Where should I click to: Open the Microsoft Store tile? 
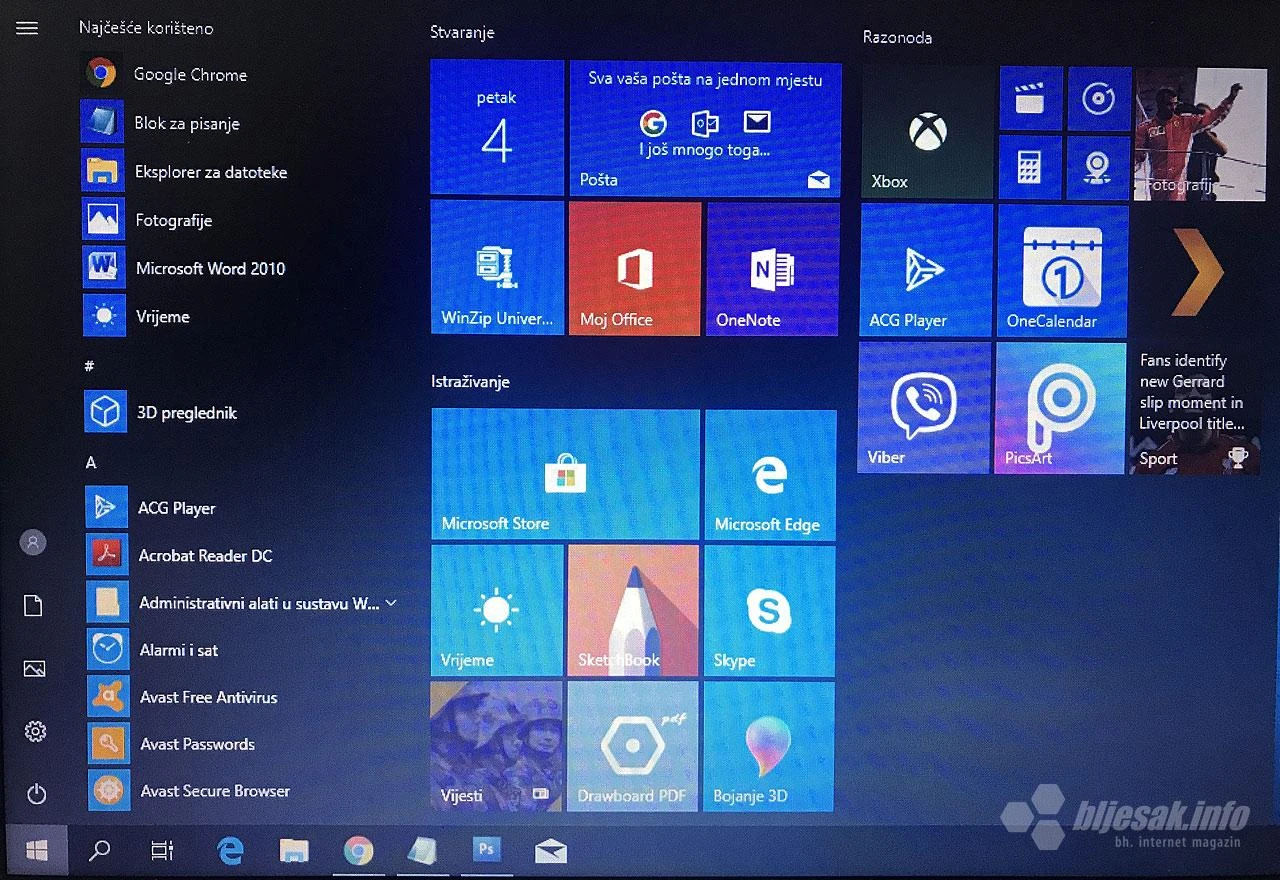coord(565,473)
